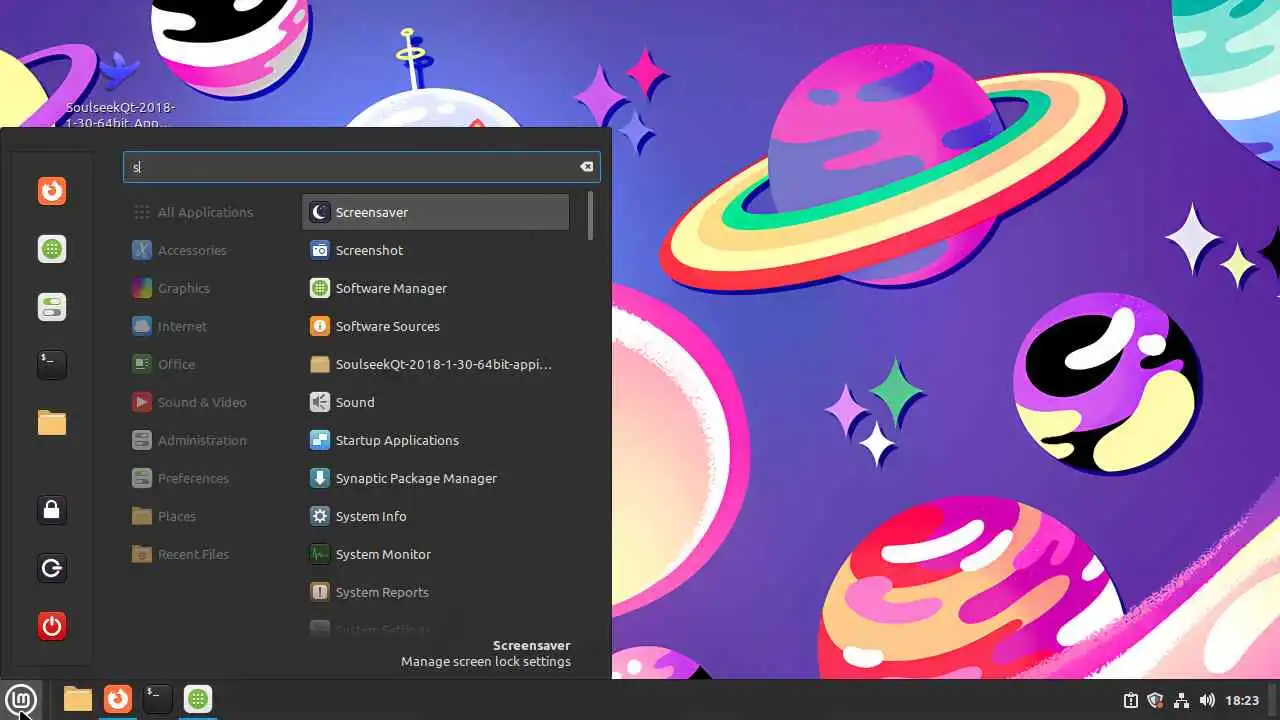Open Software Manager in results list
The image size is (1280, 720).
coord(436,288)
